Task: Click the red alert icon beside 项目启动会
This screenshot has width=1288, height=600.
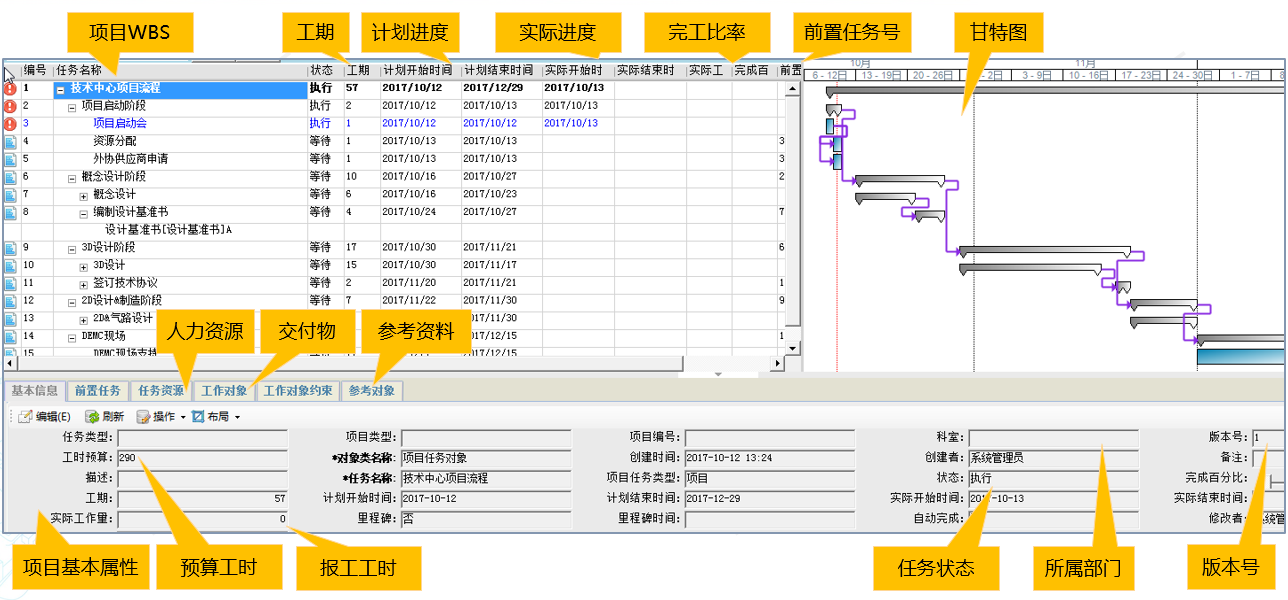Action: coord(10,124)
